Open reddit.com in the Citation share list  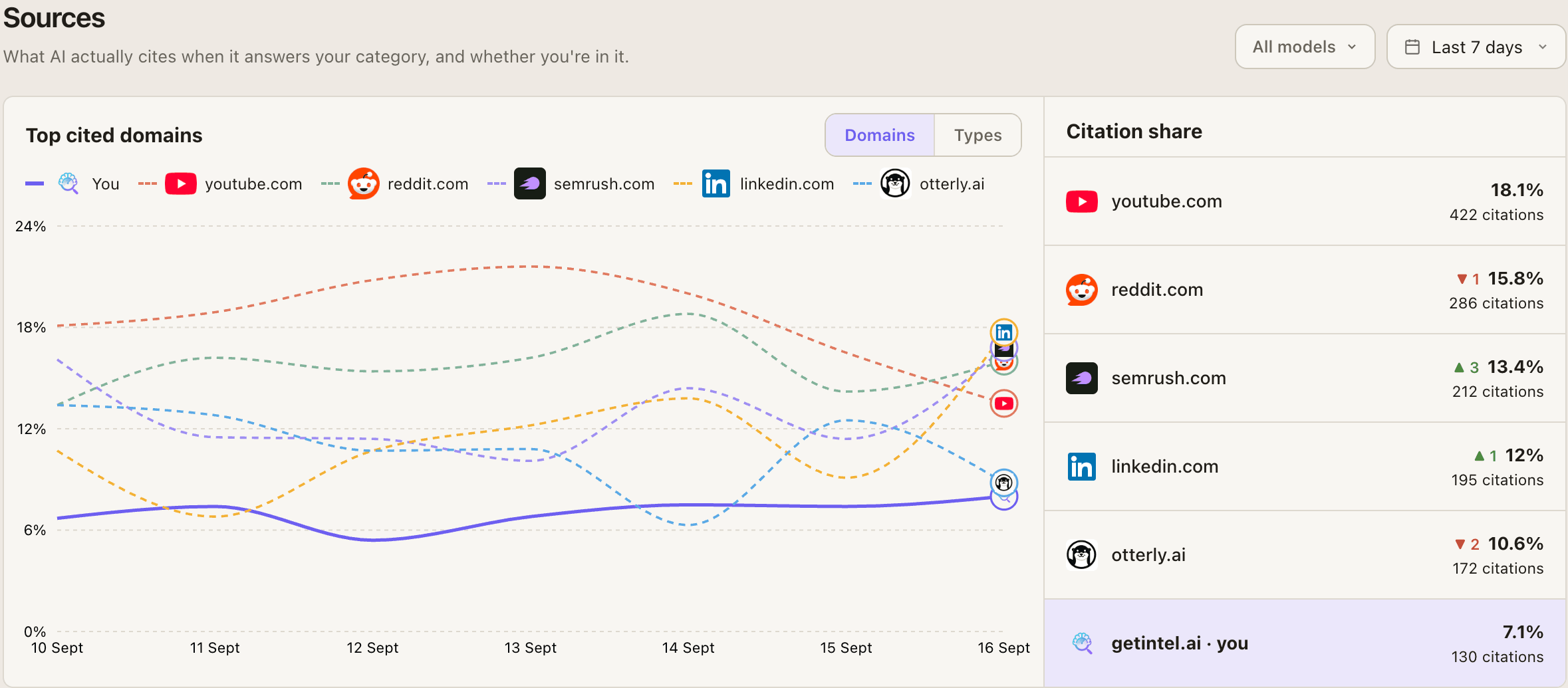coord(1305,290)
